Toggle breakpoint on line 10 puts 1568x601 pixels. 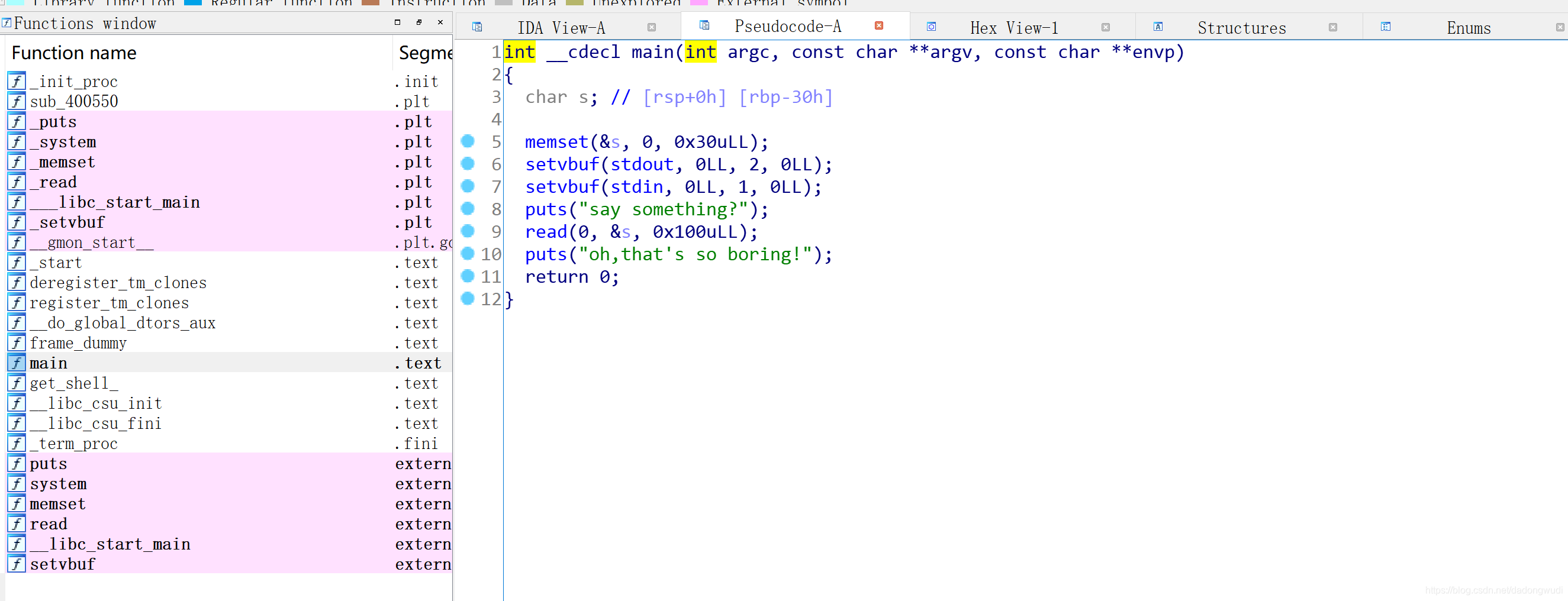[x=468, y=254]
